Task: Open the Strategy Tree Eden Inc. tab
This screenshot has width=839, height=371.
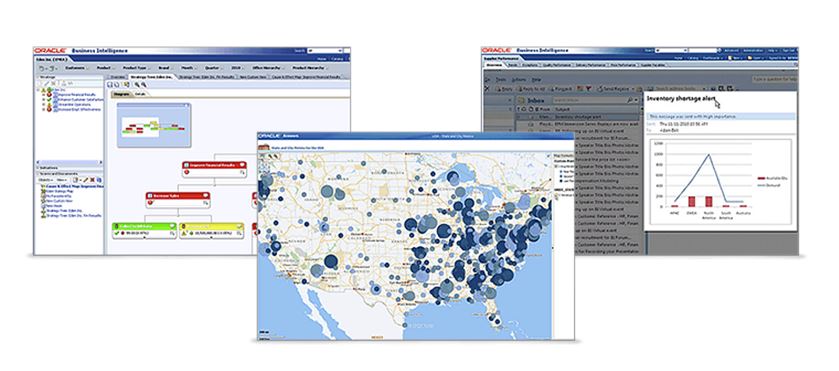Action: (152, 77)
